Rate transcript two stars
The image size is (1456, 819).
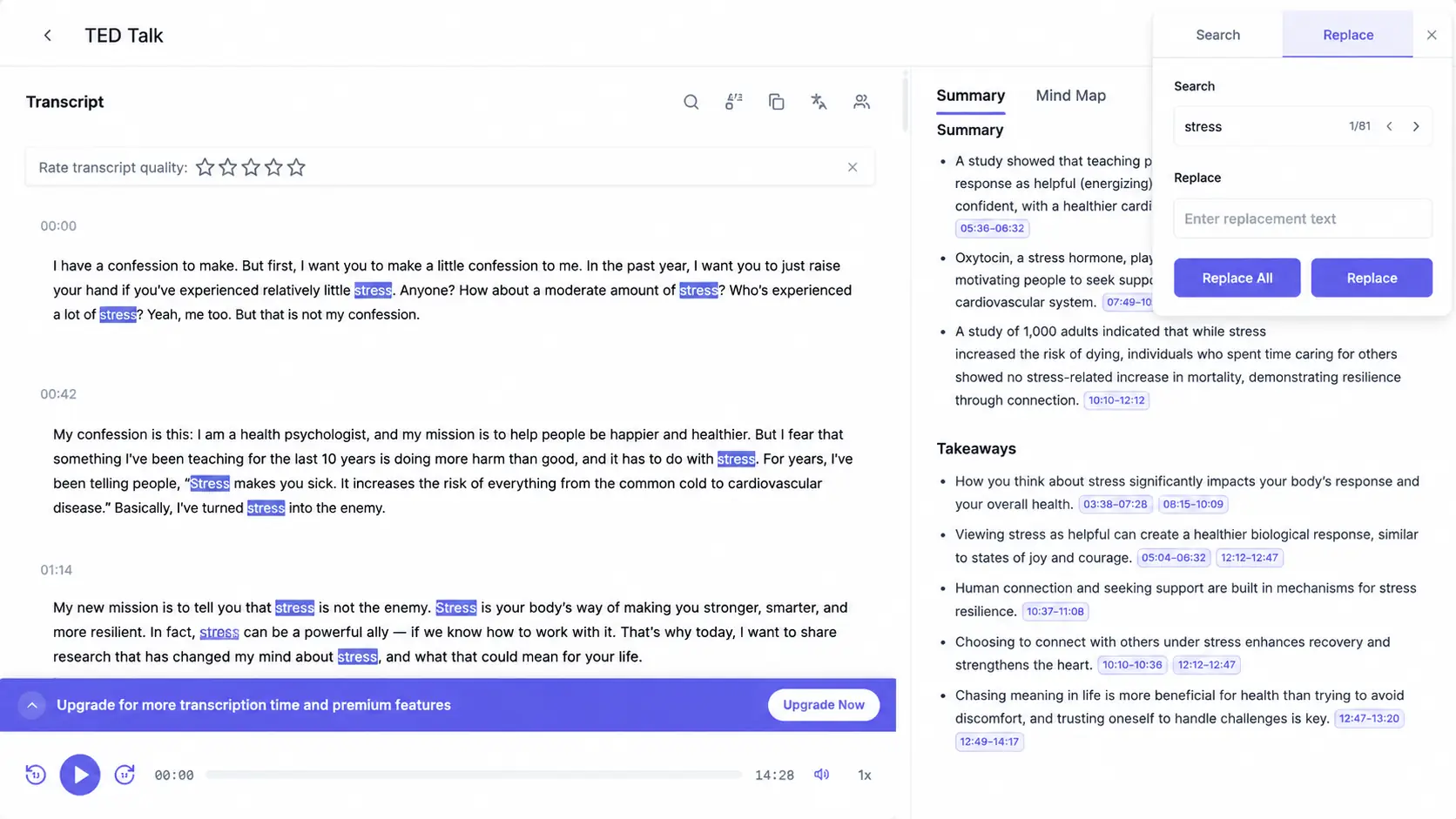[228, 167]
